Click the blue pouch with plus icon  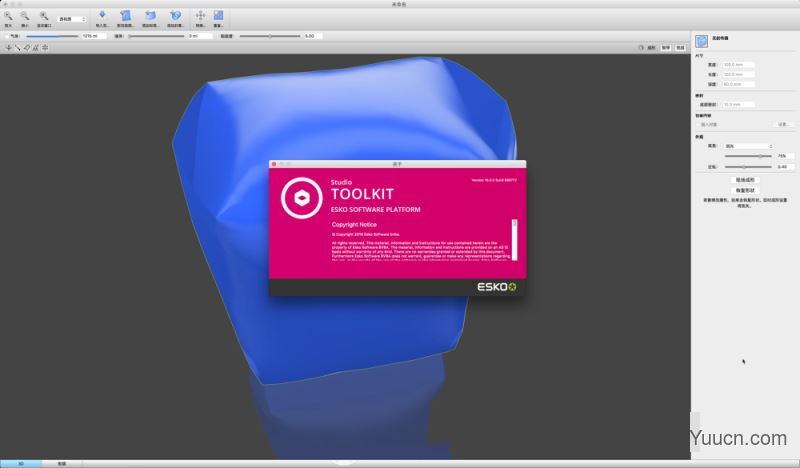coord(150,15)
